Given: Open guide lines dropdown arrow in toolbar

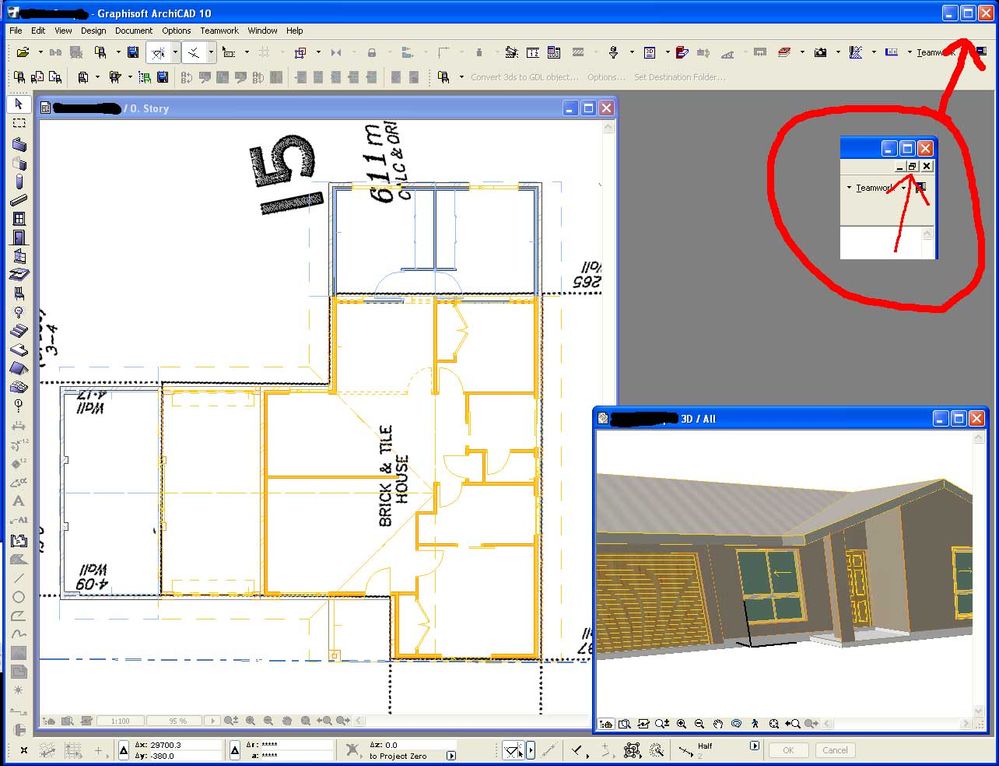Looking at the screenshot, I should pyautogui.click(x=175, y=53).
